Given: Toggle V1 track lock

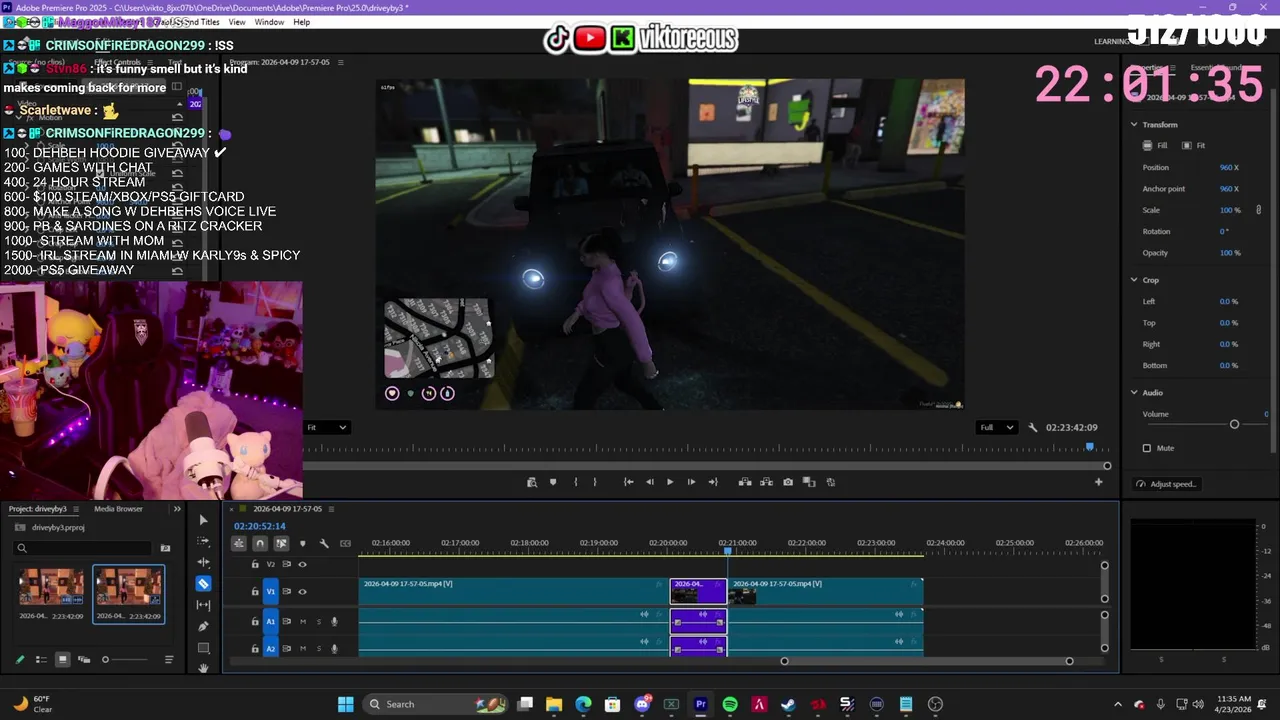Looking at the screenshot, I should click(255, 591).
